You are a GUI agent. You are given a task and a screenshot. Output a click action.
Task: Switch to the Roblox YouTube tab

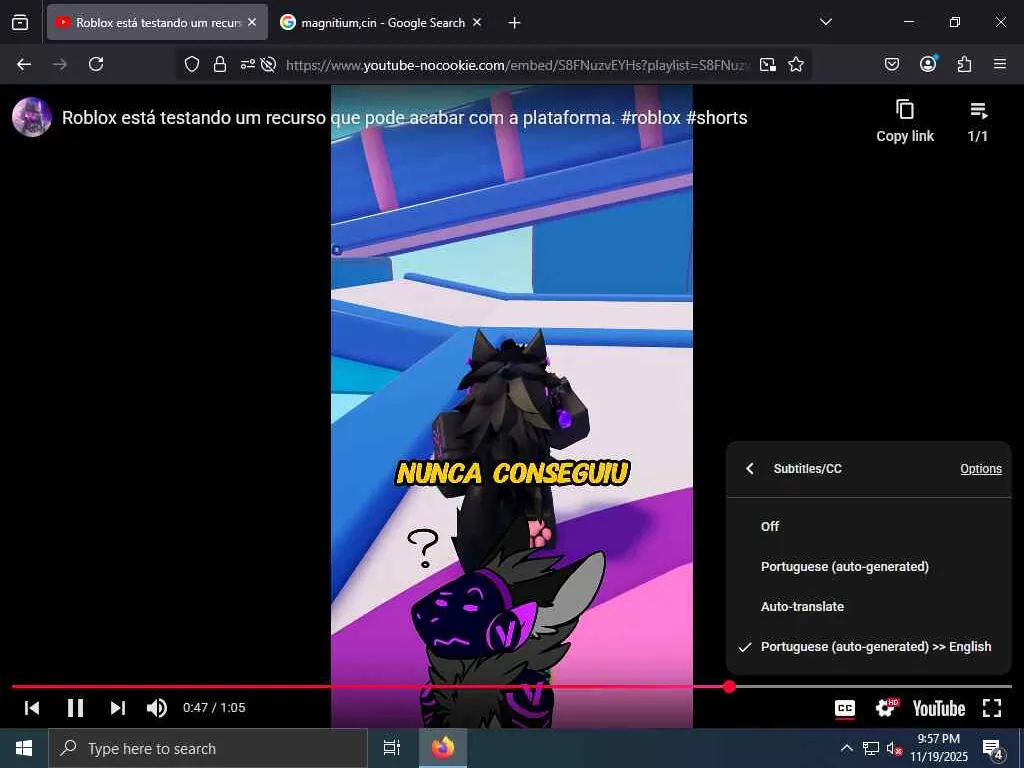(157, 22)
